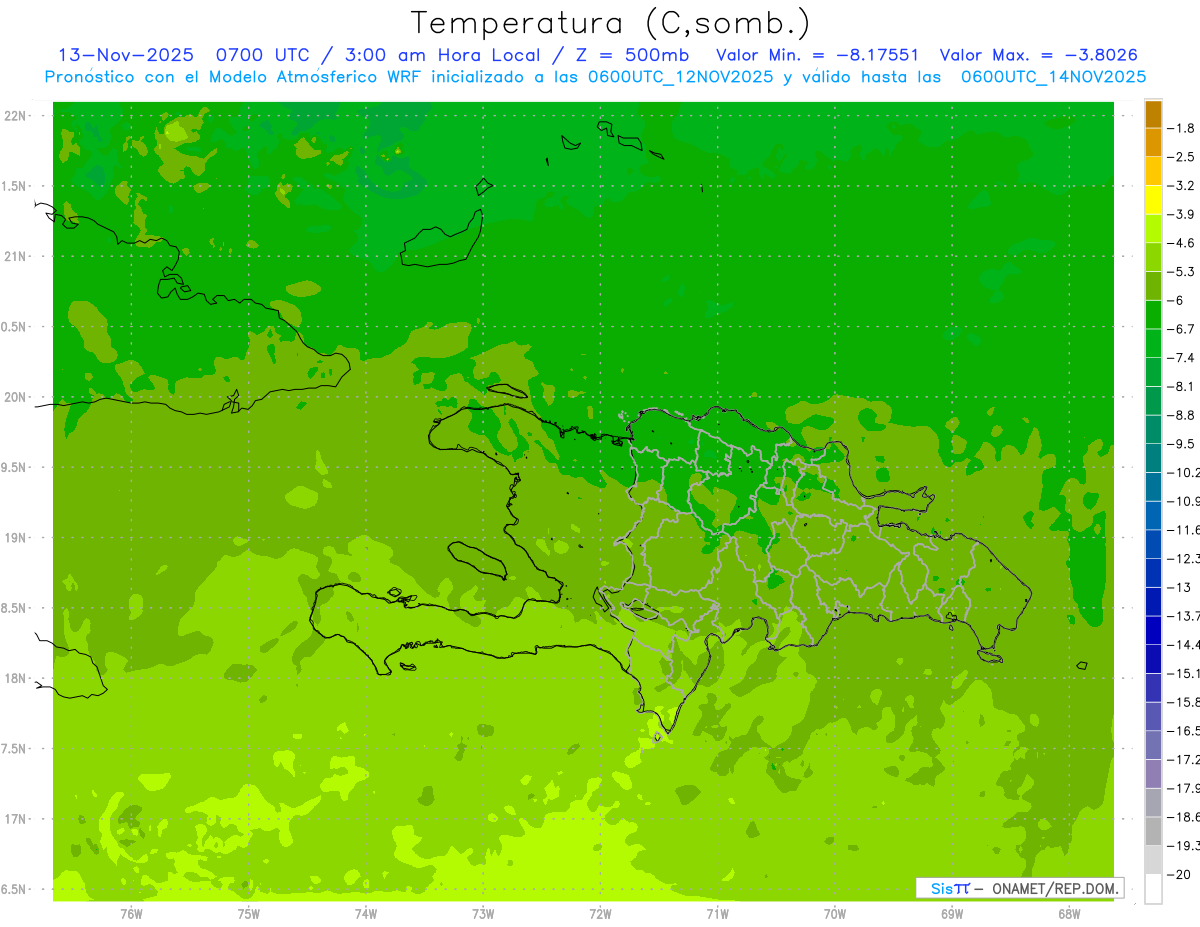Screen dimensions: 1200x927
Task: Click the "74W" longitude label
Action: click(366, 914)
